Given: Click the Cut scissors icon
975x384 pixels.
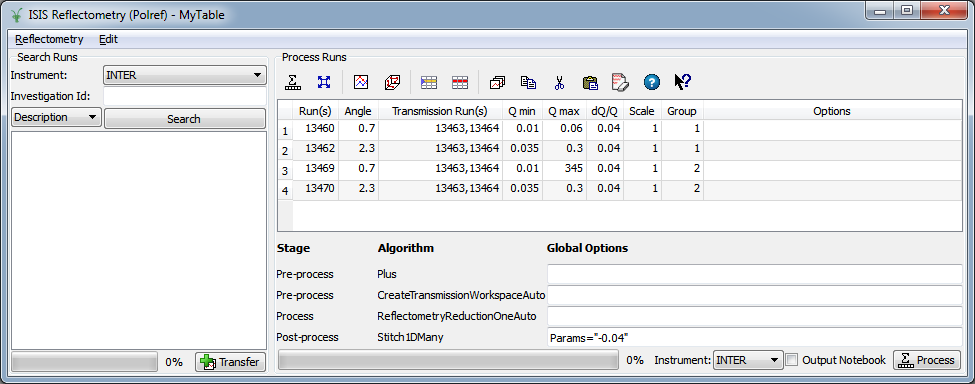Looking at the screenshot, I should coord(559,82).
